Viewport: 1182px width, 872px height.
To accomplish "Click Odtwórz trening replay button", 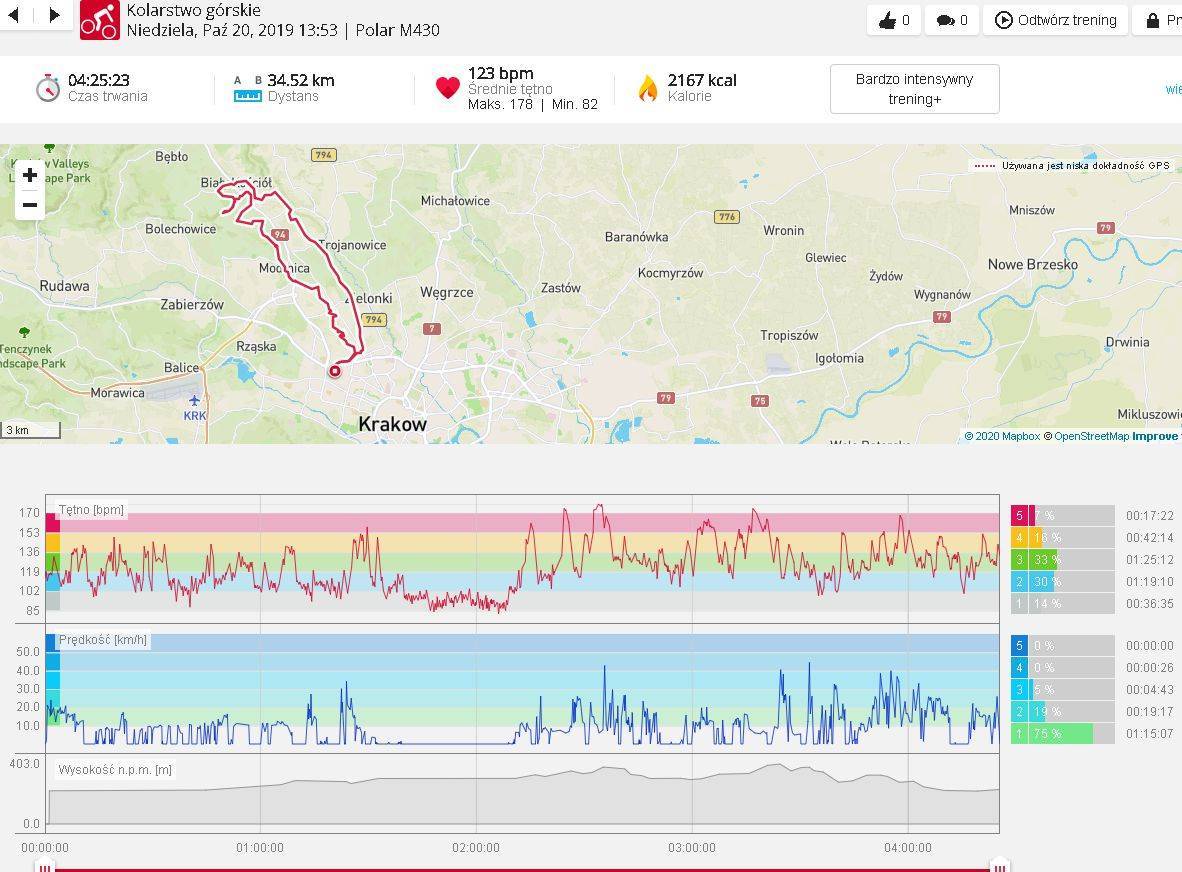I will [1056, 20].
